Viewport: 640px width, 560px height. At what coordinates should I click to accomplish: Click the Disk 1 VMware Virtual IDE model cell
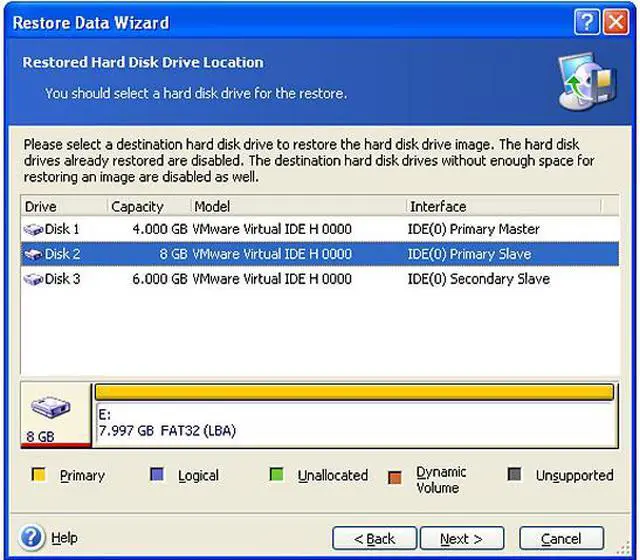272,229
